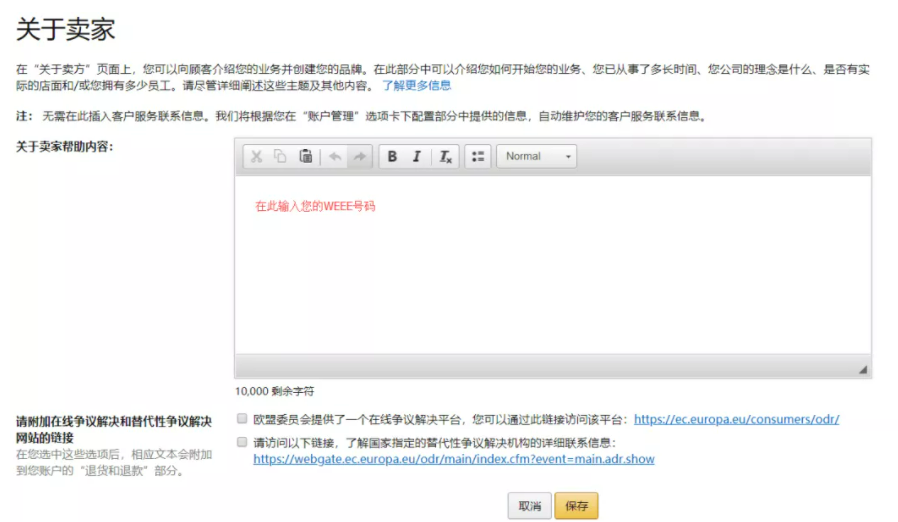This screenshot has width=898, height=522.
Task: Undo last edit with left arrow icon
Action: coord(335,156)
